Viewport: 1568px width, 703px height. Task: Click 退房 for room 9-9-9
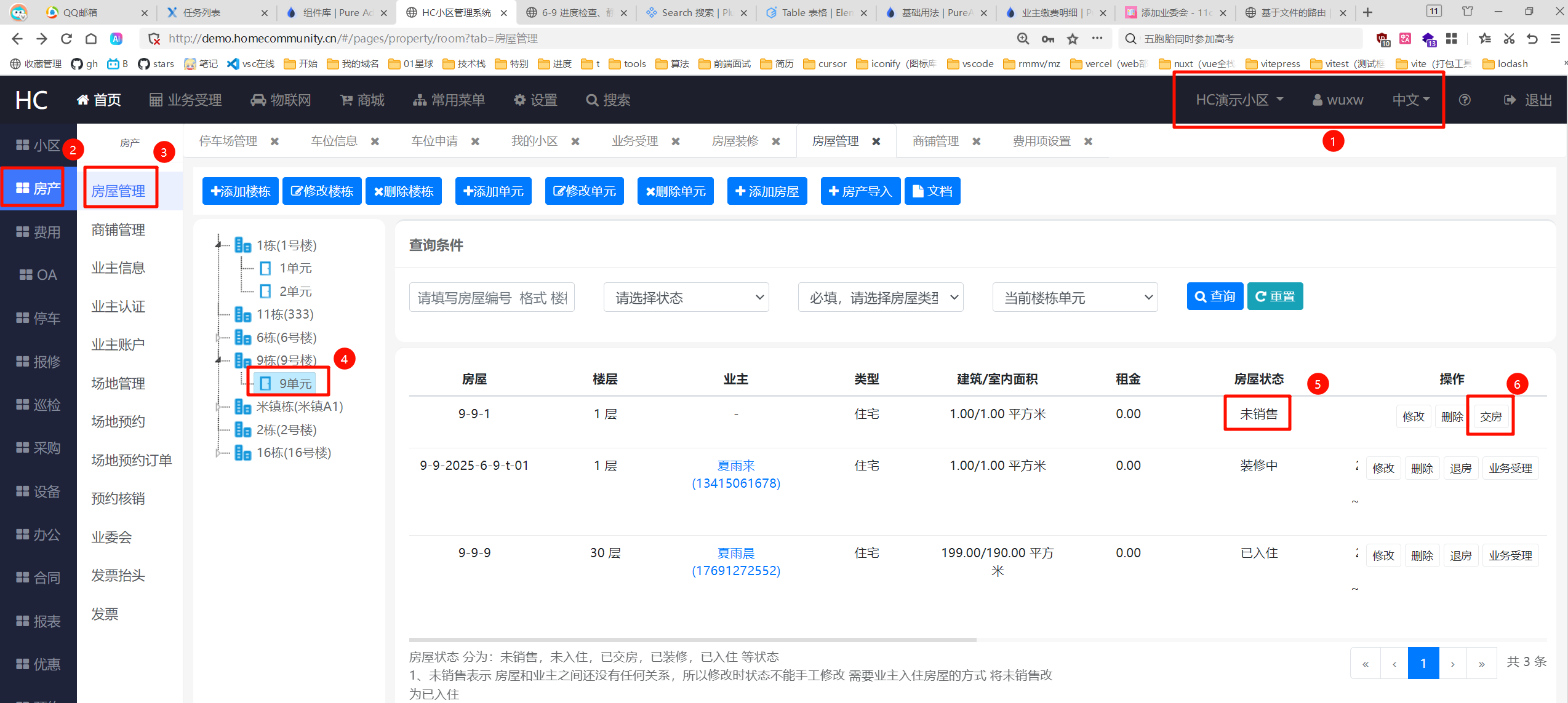[x=1460, y=556]
